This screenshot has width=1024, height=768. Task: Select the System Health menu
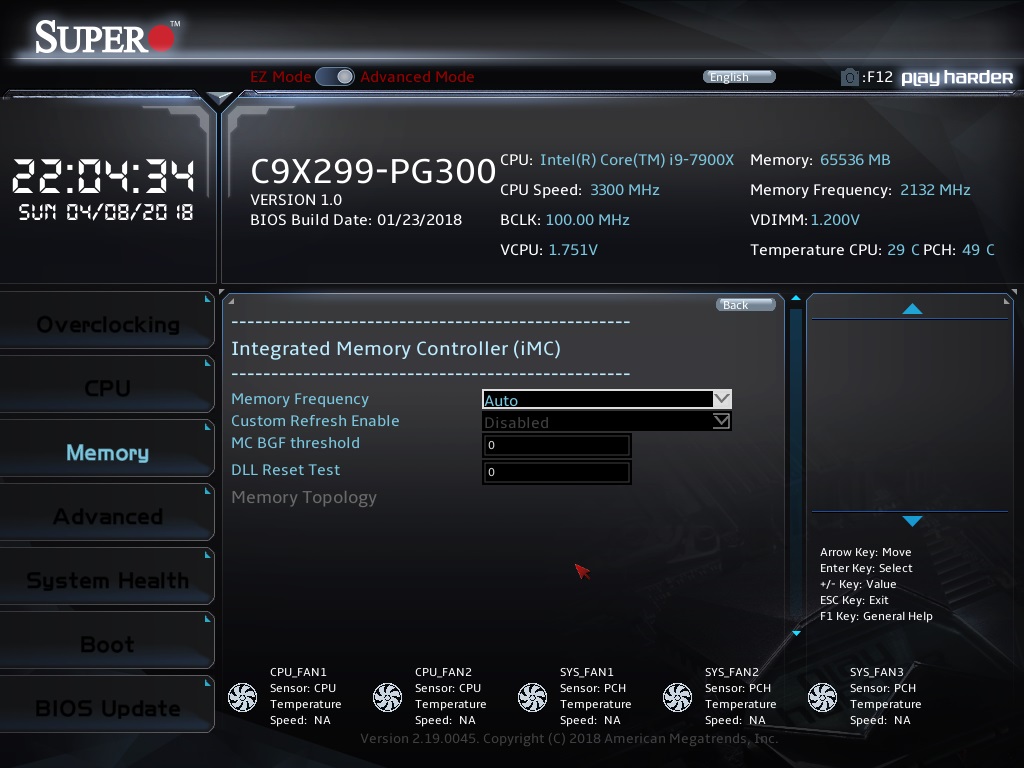(x=107, y=580)
